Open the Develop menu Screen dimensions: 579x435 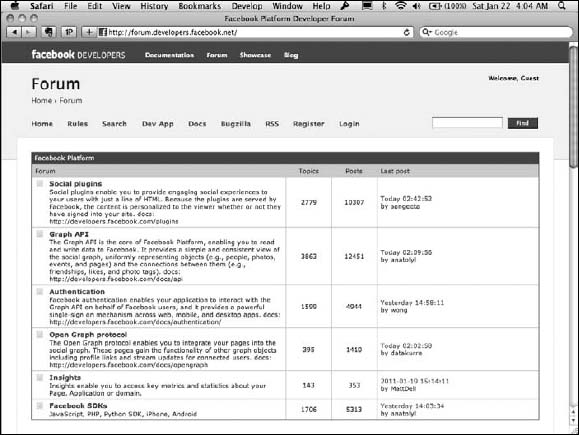247,6
